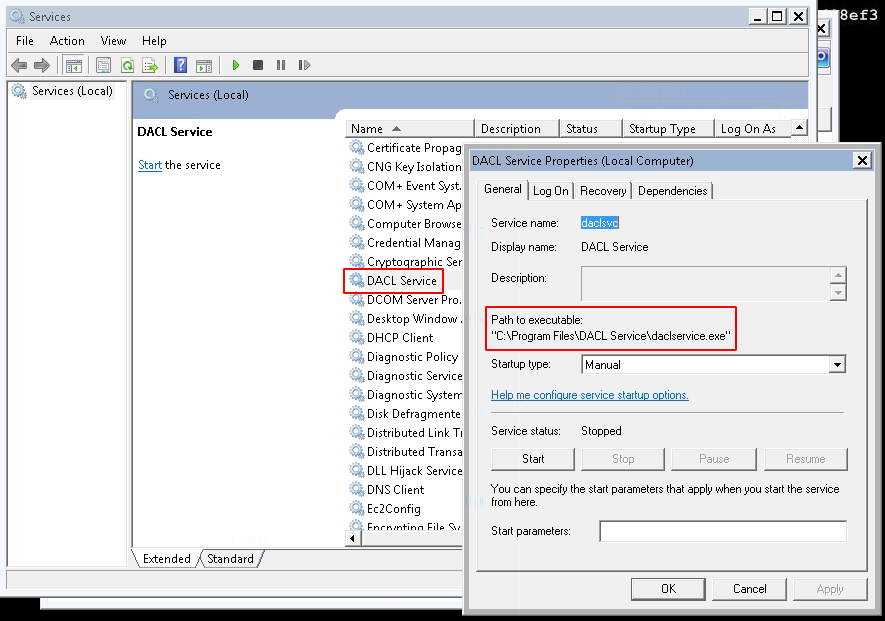Open Properties via toolbar icon
Screen dimensions: 885x621
coord(103,66)
